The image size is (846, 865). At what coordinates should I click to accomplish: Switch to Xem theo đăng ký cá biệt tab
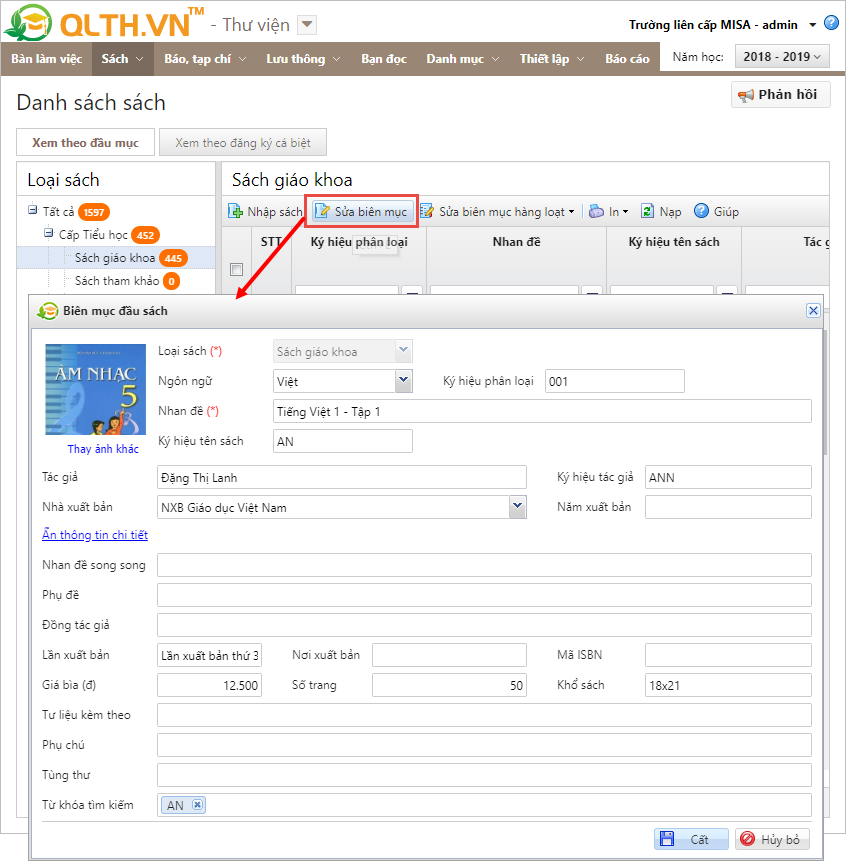pyautogui.click(x=243, y=143)
